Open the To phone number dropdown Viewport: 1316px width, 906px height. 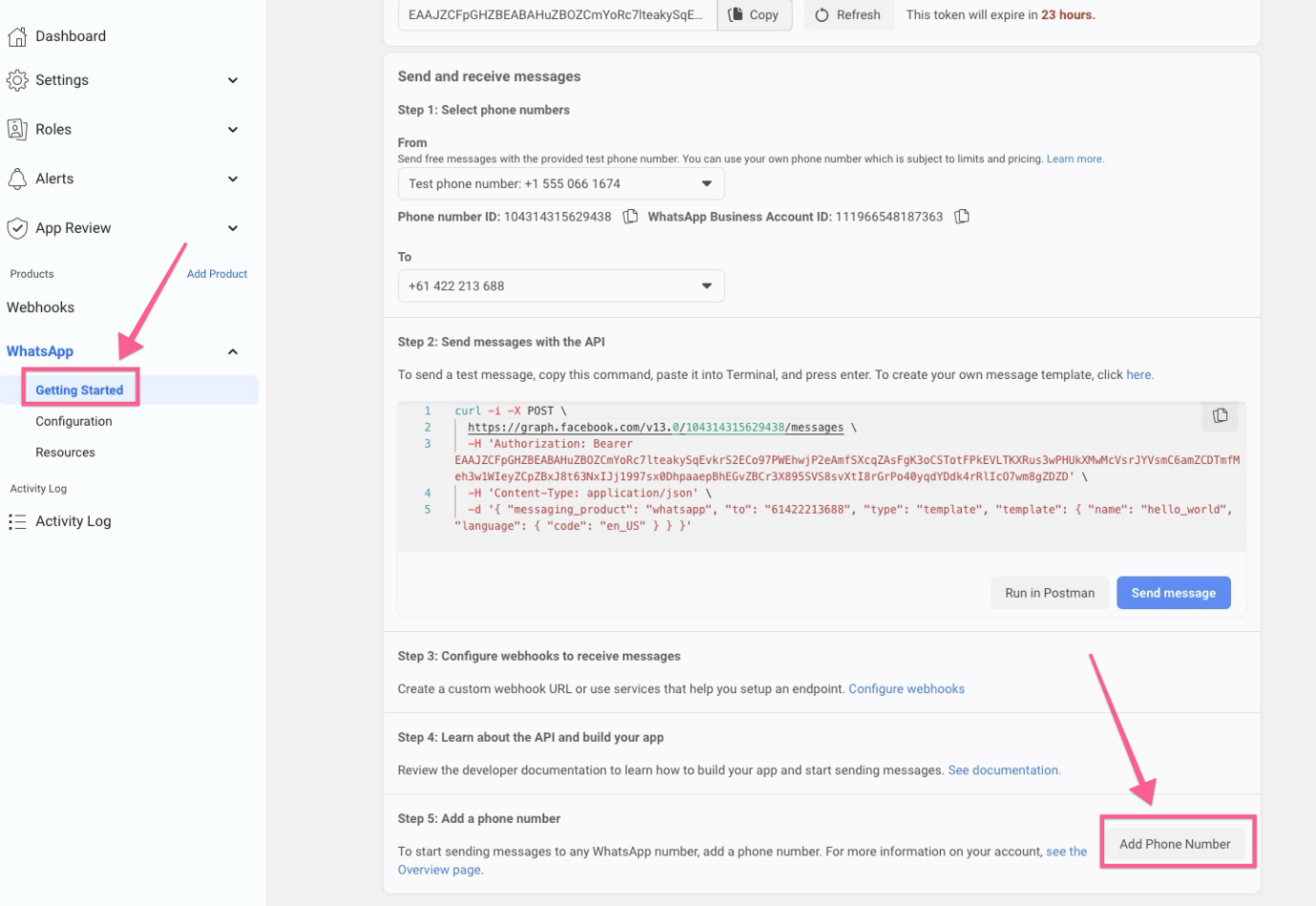point(561,285)
